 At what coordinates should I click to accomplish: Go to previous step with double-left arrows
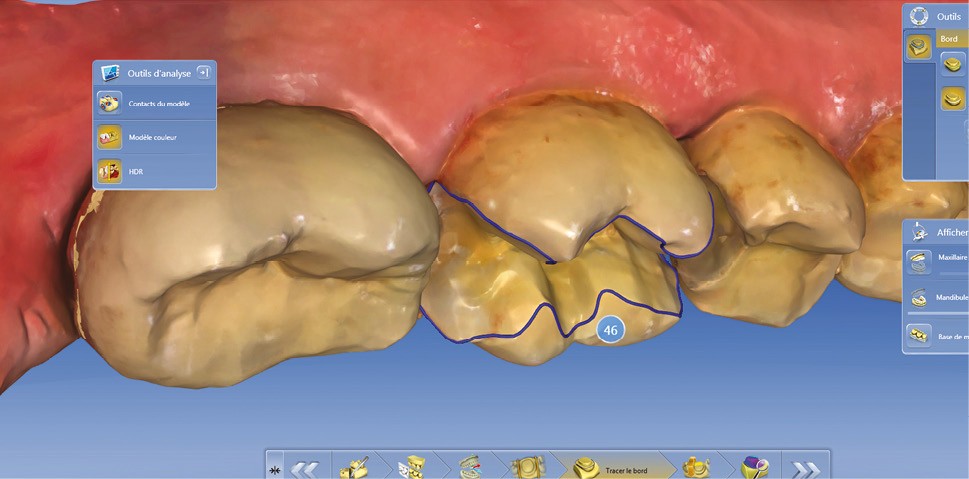pyautogui.click(x=306, y=467)
